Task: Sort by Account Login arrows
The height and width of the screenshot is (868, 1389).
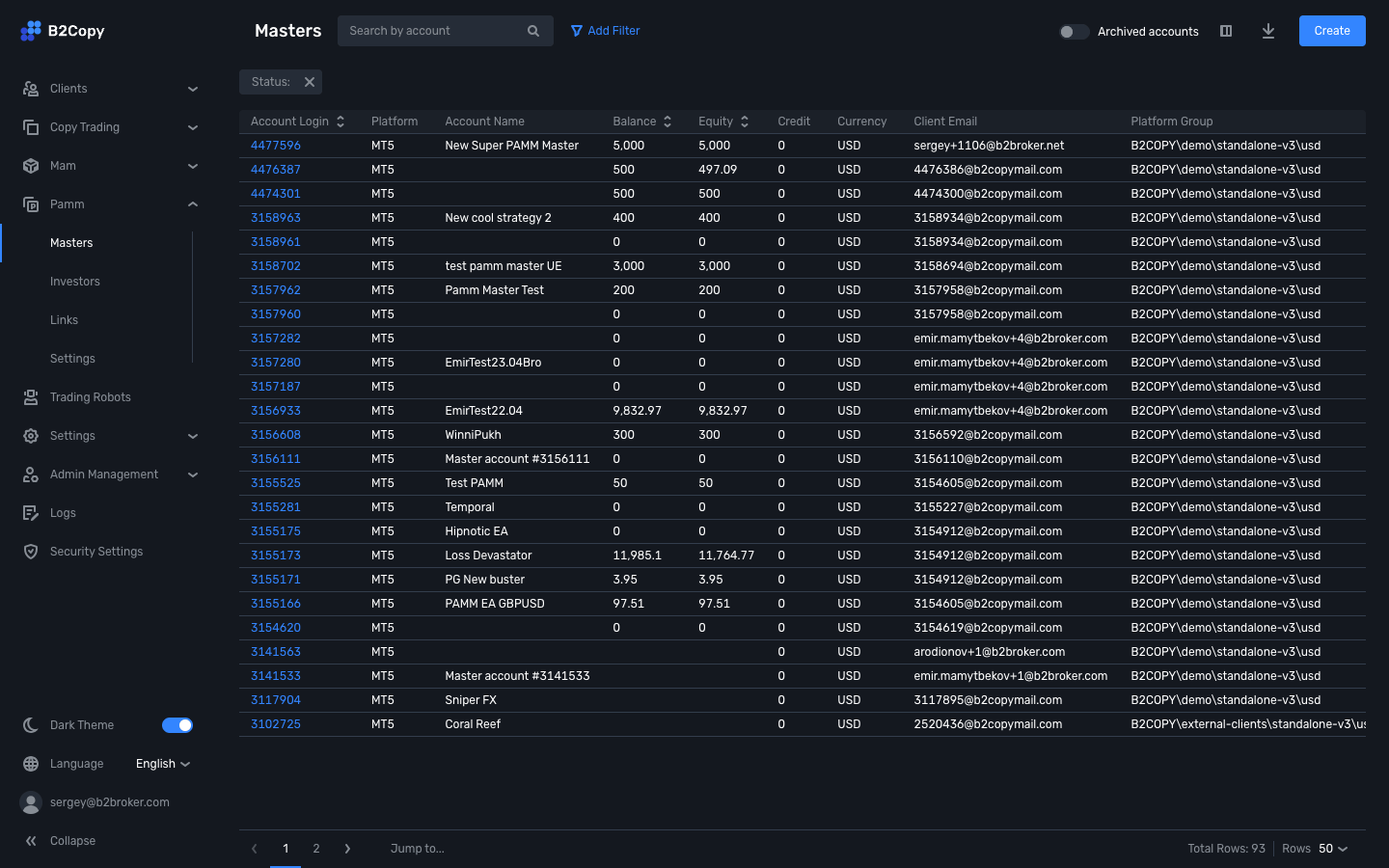Action: pyautogui.click(x=340, y=122)
